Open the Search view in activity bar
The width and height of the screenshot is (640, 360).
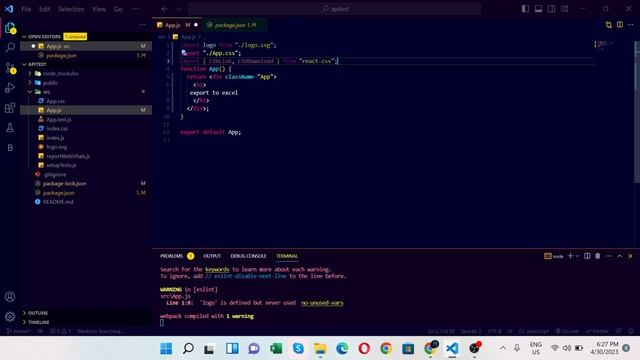pyautogui.click(x=10, y=47)
